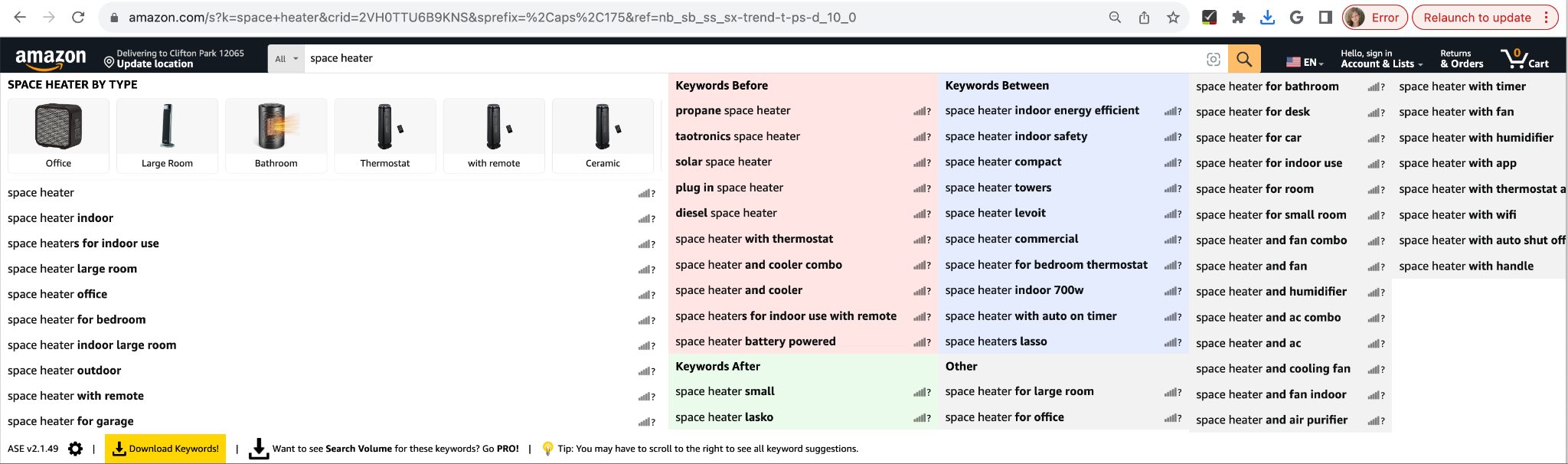Open camera visual search in search bar
This screenshot has width=1568, height=464.
click(x=1213, y=59)
